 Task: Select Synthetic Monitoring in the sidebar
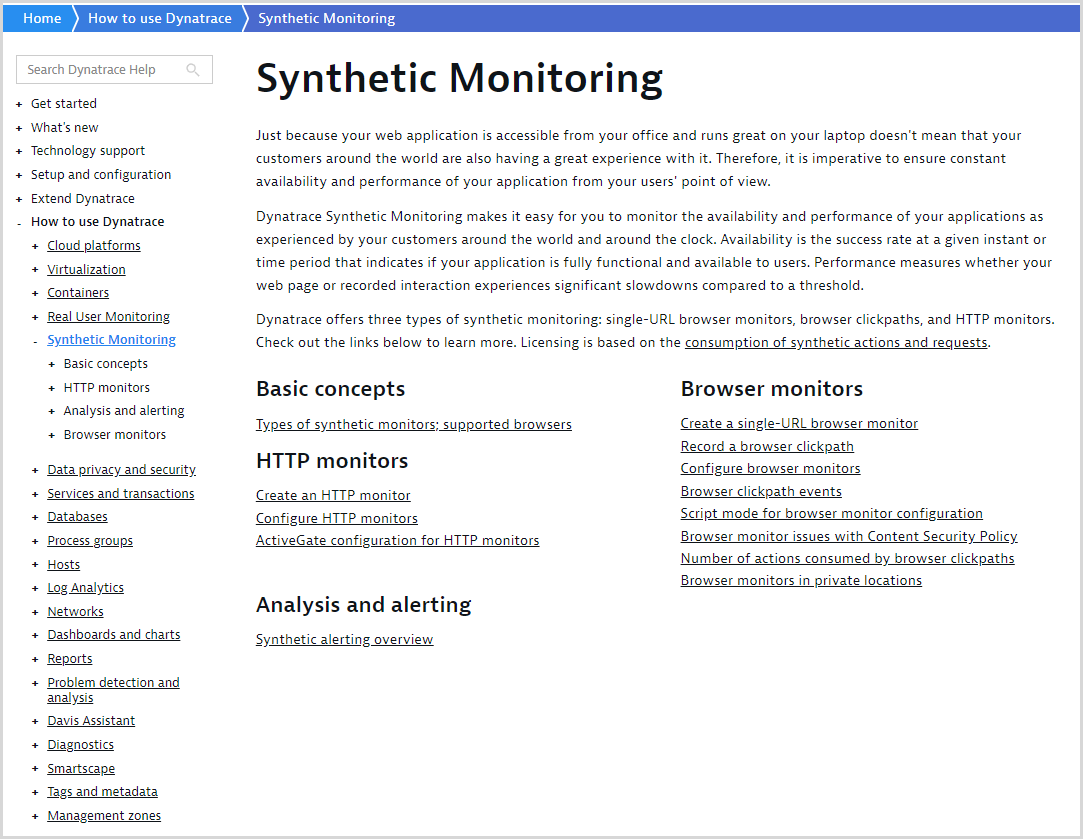111,340
